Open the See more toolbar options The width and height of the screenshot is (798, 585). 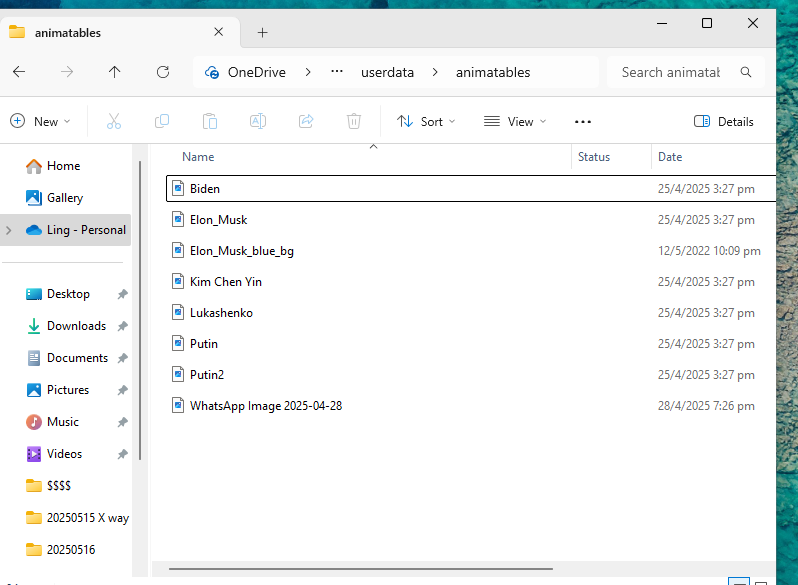[x=583, y=122]
